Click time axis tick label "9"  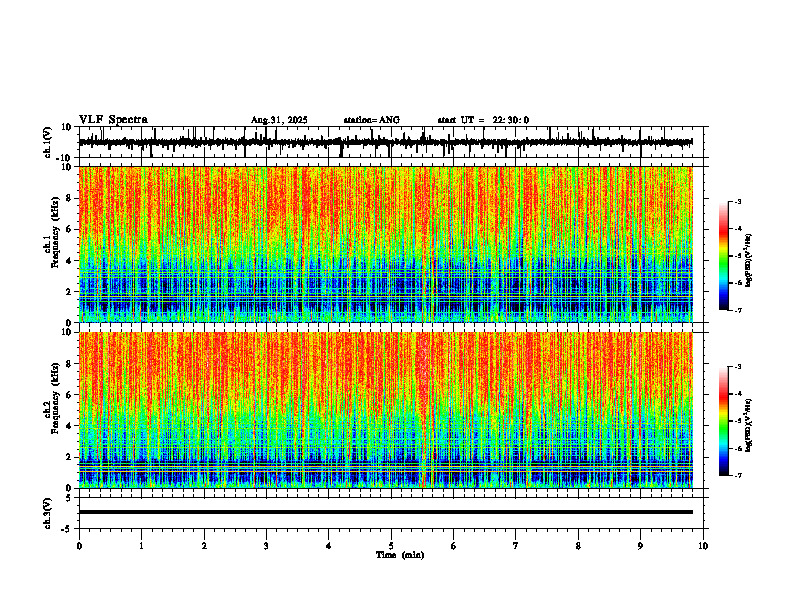(640, 546)
